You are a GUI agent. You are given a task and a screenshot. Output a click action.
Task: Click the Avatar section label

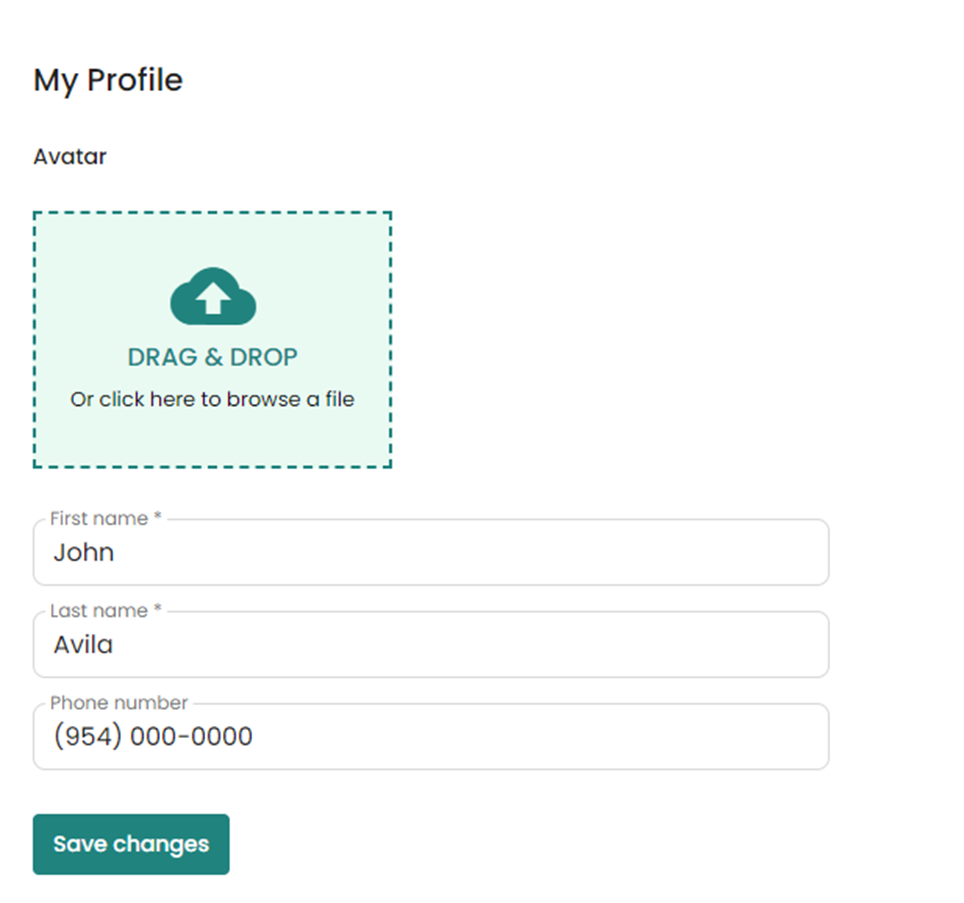click(69, 156)
